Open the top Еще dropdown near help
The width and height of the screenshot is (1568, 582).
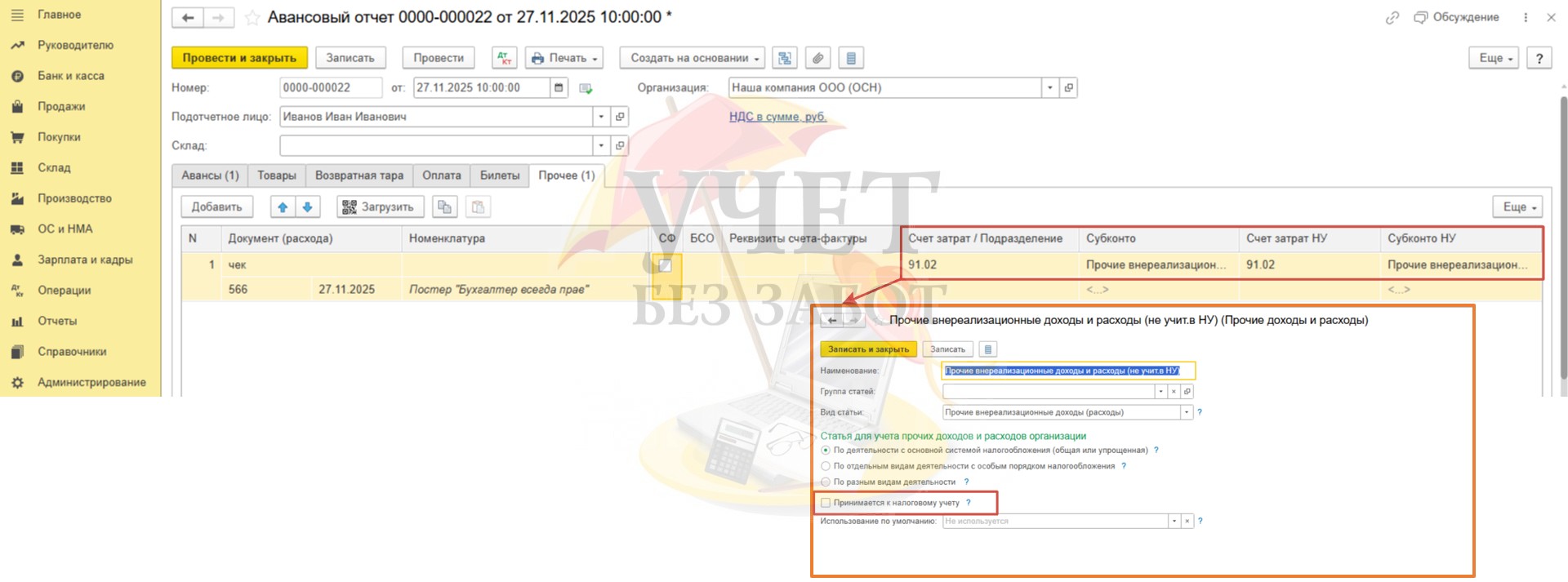point(1494,58)
